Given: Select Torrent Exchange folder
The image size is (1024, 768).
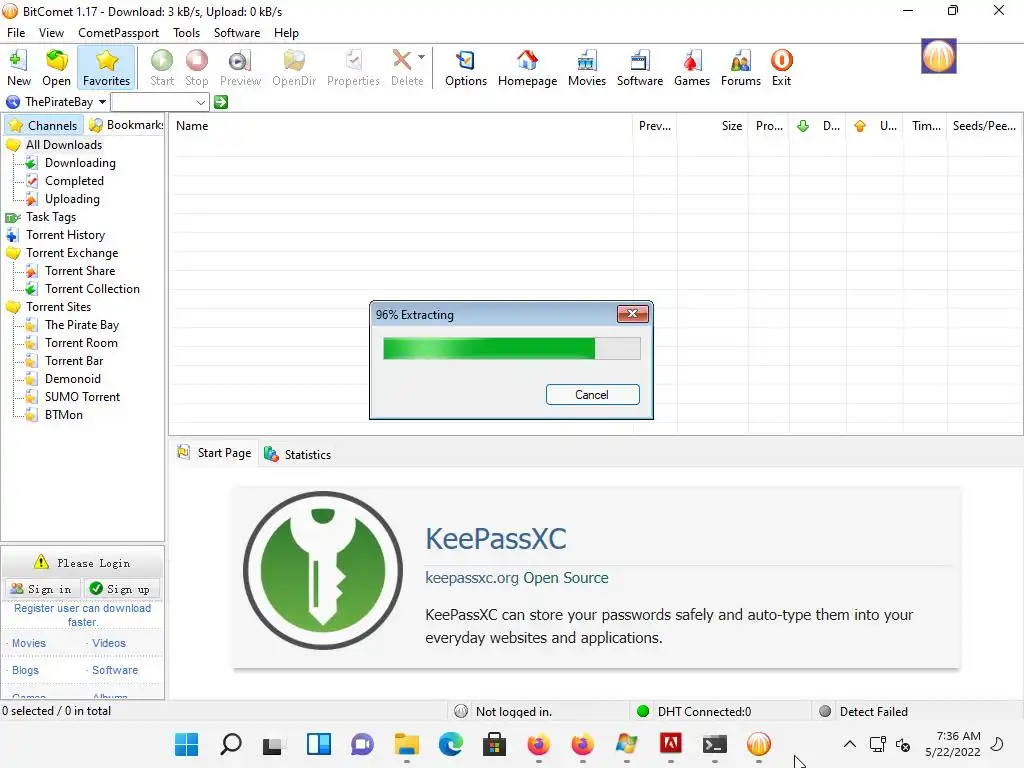Looking at the screenshot, I should (72, 253).
